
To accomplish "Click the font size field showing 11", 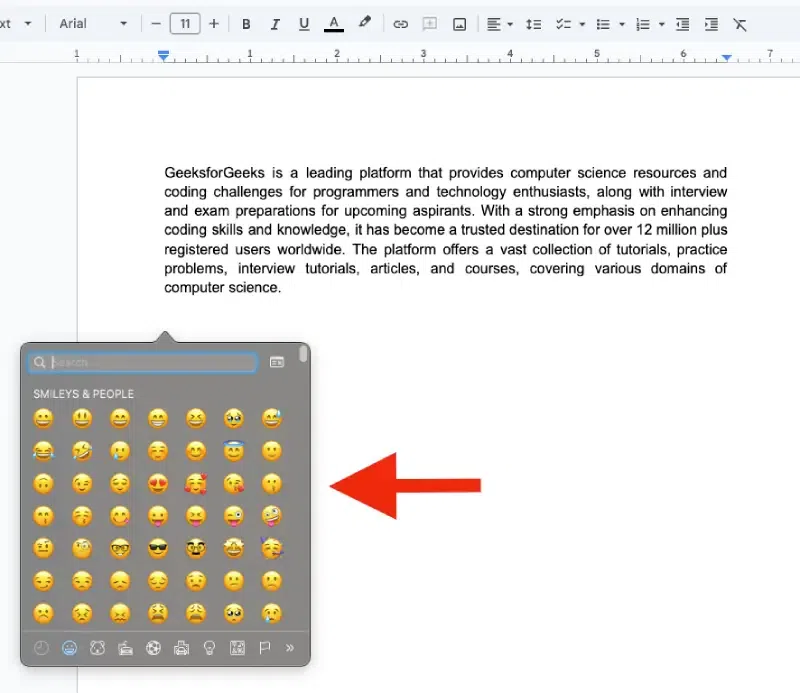I will (185, 24).
